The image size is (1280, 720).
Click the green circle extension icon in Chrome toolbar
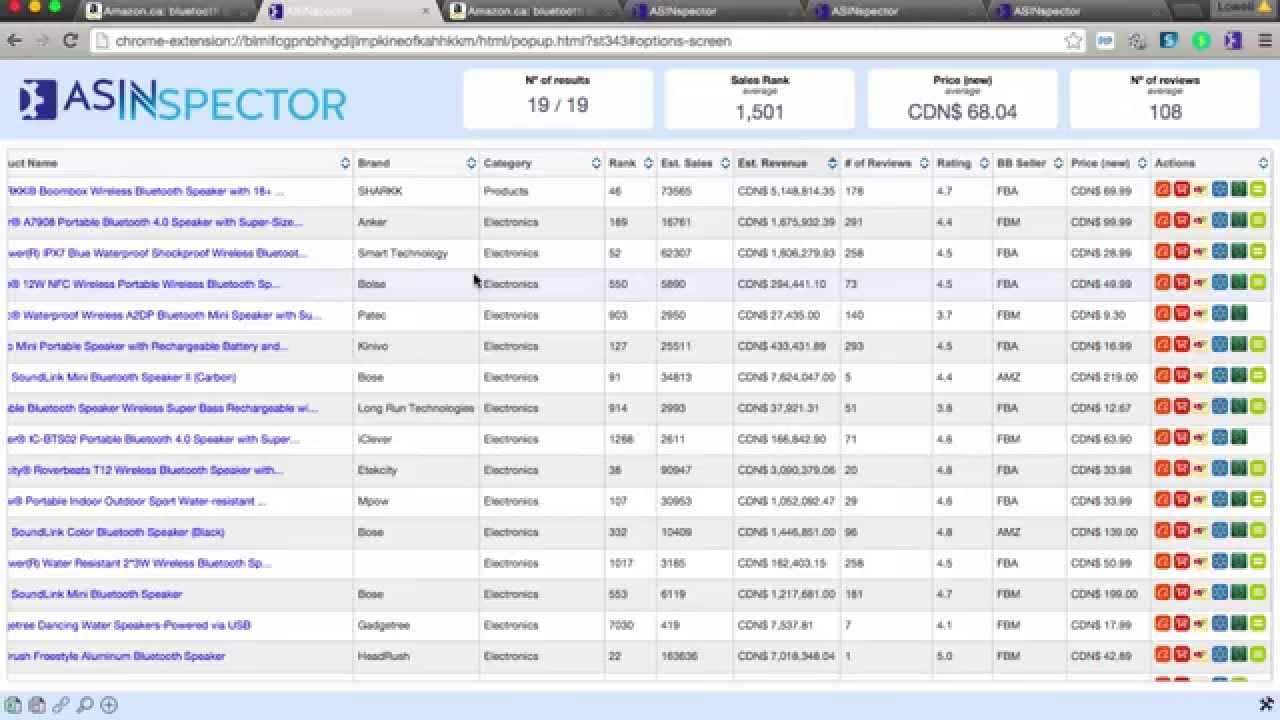[x=1201, y=41]
